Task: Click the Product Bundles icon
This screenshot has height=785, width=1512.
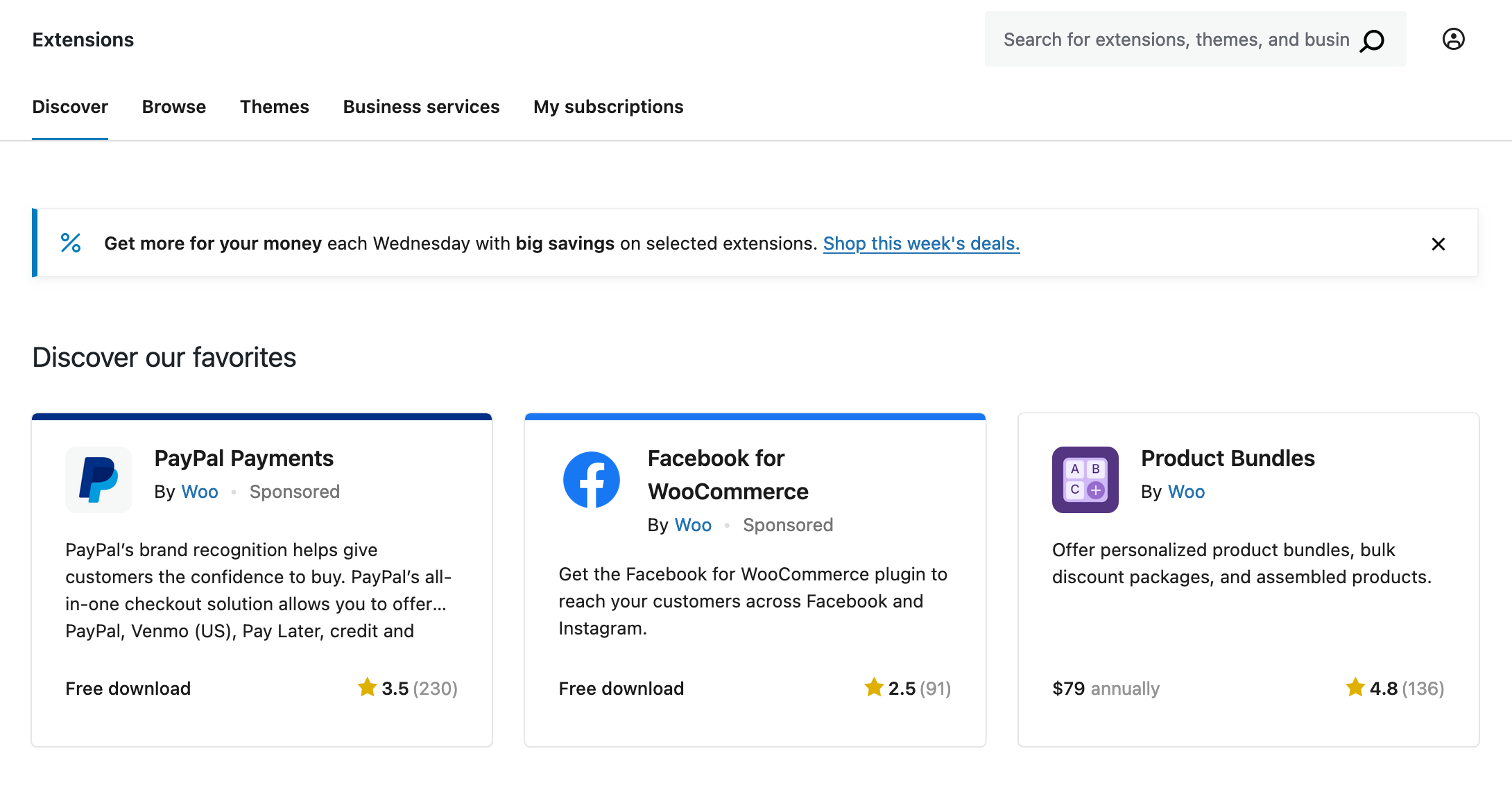Action: (x=1085, y=479)
